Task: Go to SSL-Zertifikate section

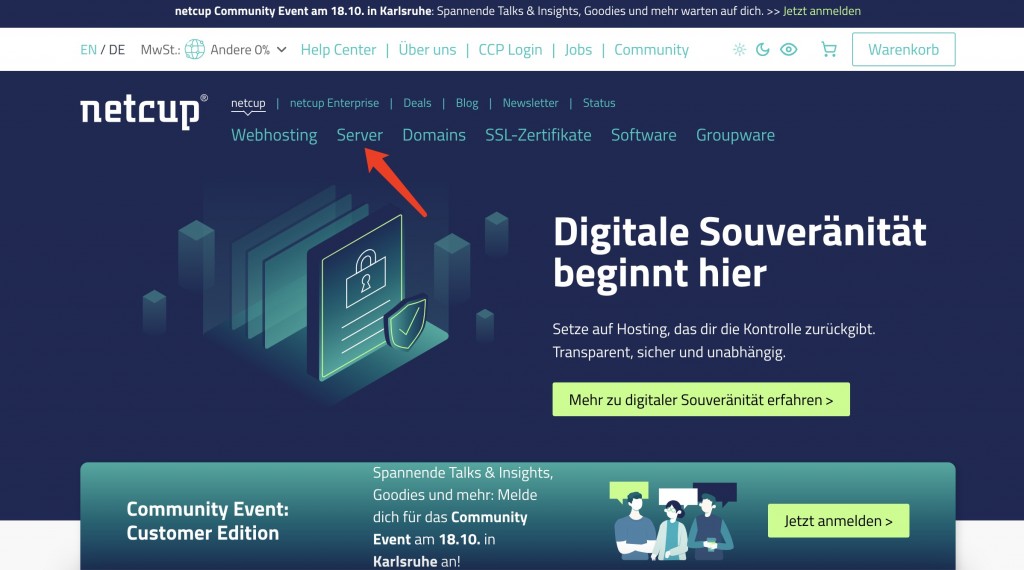Action: [538, 135]
